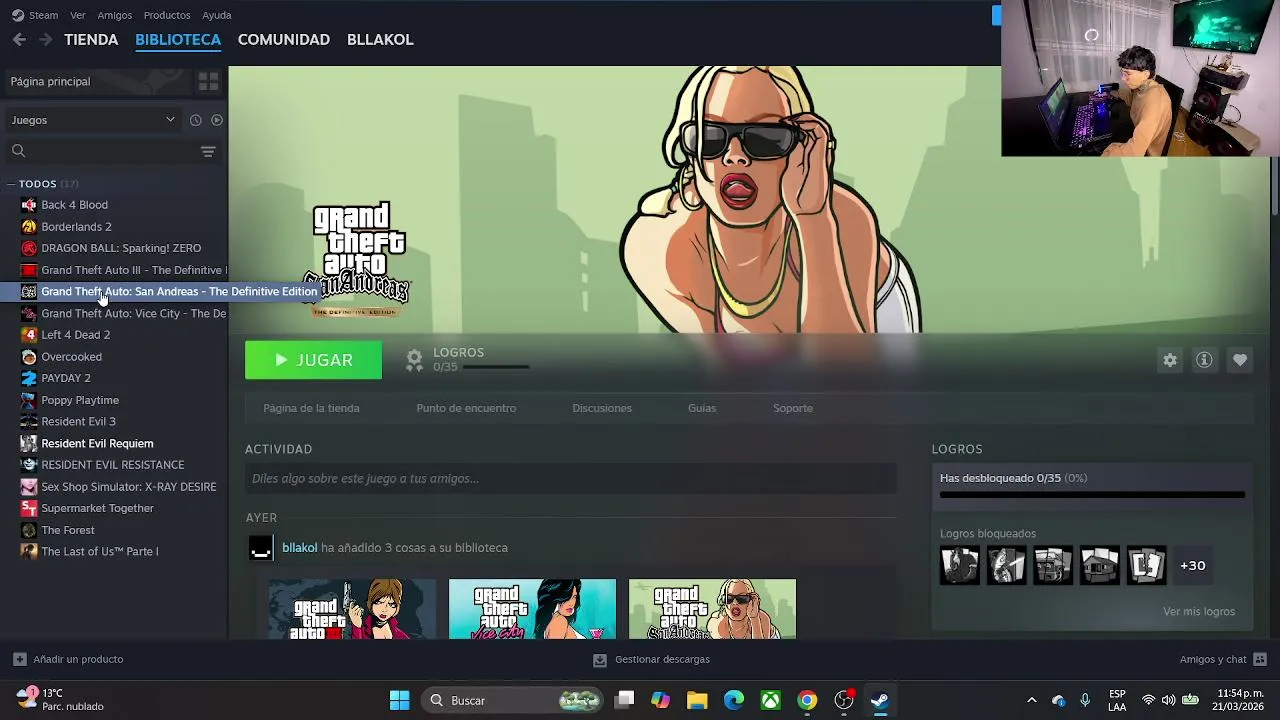Expand the Juegos filter dropdown
The height and width of the screenshot is (720, 1280).
[x=93, y=120]
